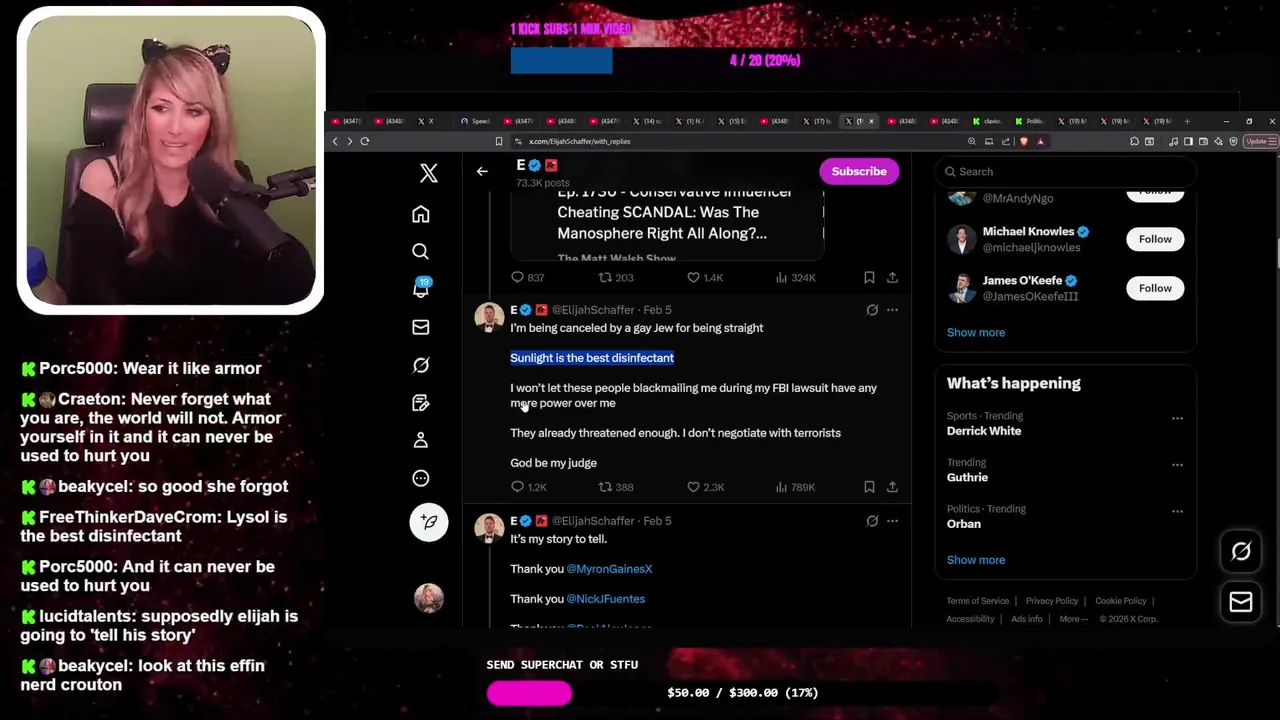Viewport: 1280px width, 720px height.
Task: Show more suggested accounts to follow
Action: pyautogui.click(x=976, y=332)
